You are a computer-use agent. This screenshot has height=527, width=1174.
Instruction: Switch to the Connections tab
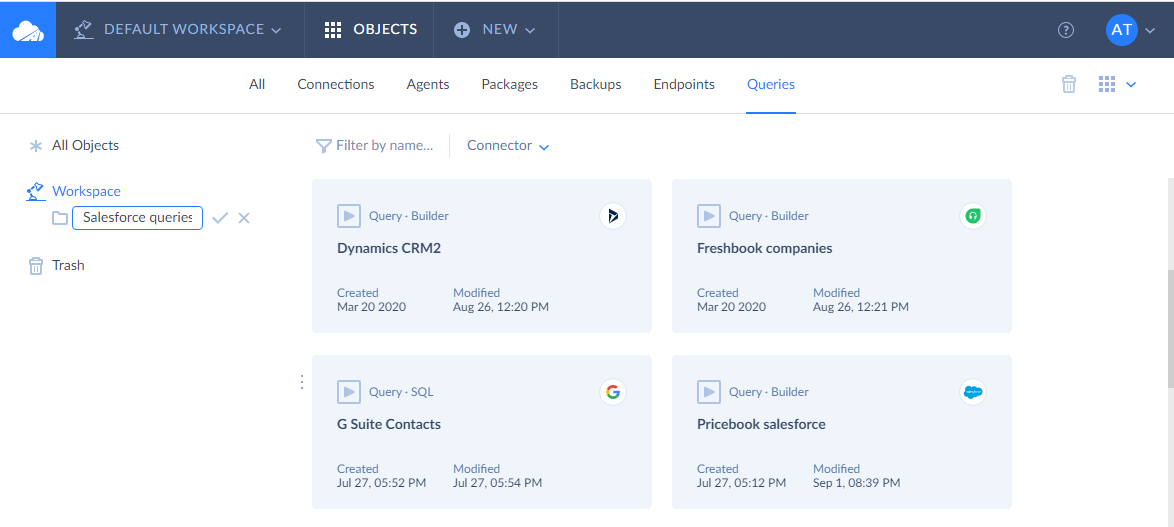point(335,85)
